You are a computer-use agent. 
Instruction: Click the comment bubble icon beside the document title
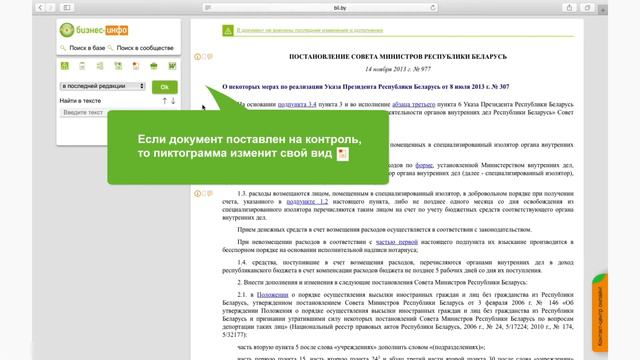[x=210, y=57]
